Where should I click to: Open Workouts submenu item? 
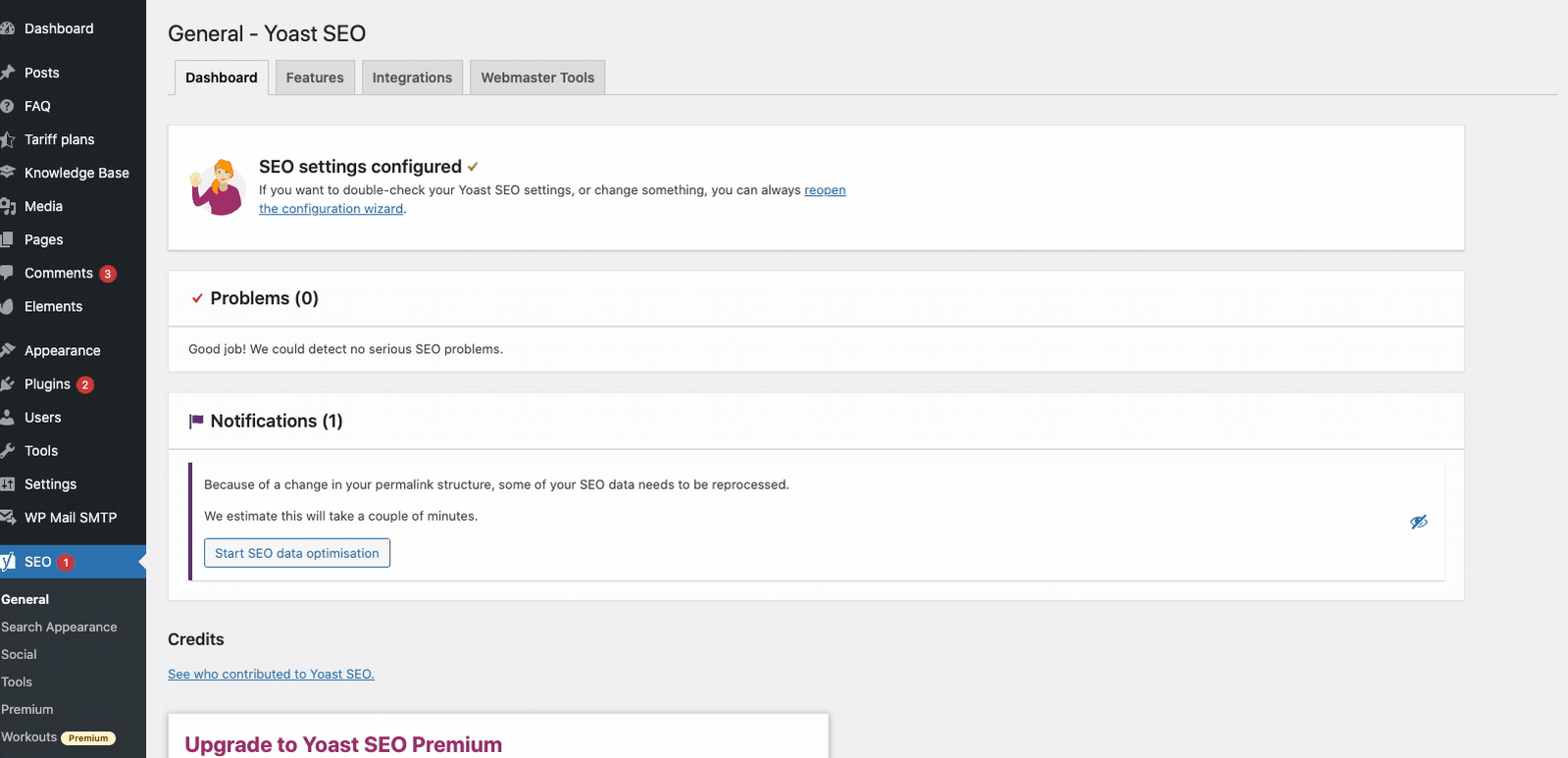tap(29, 736)
